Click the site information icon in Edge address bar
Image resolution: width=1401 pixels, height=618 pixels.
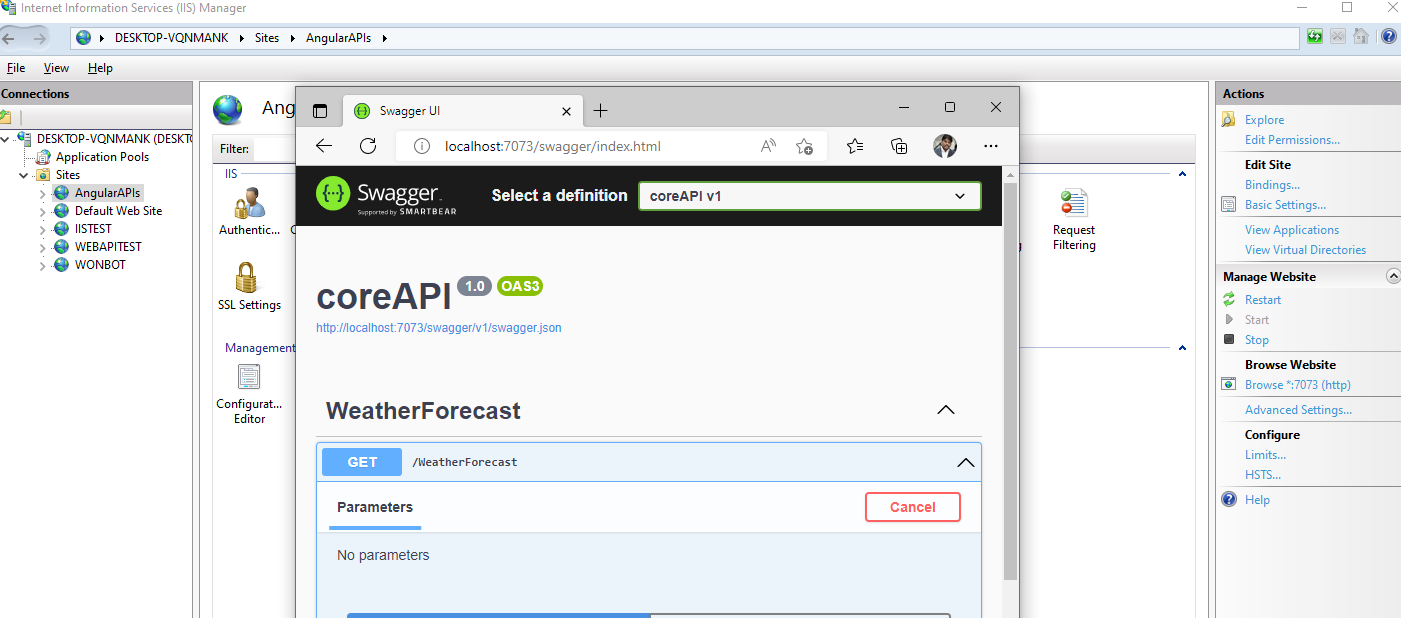[x=422, y=146]
